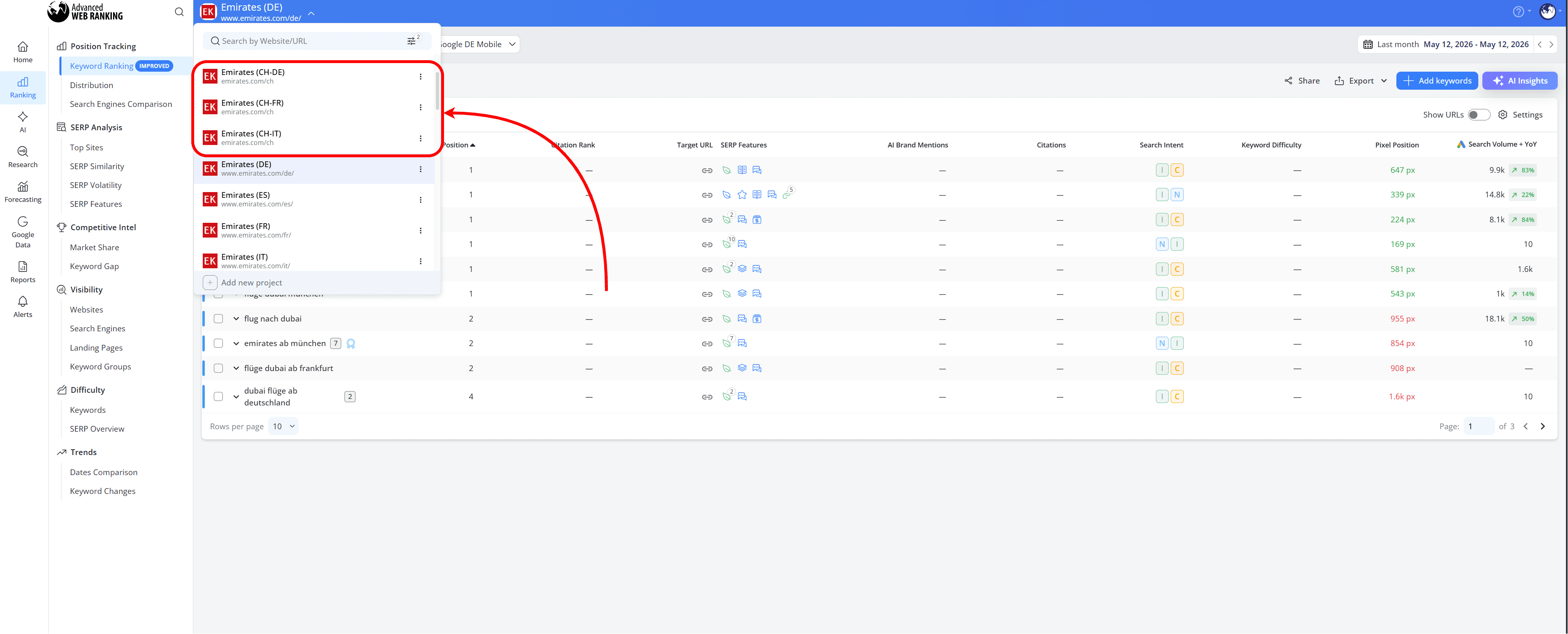Screen dimensions: 1568x634
Task: Go to next table page arrow
Action: click(x=1543, y=426)
